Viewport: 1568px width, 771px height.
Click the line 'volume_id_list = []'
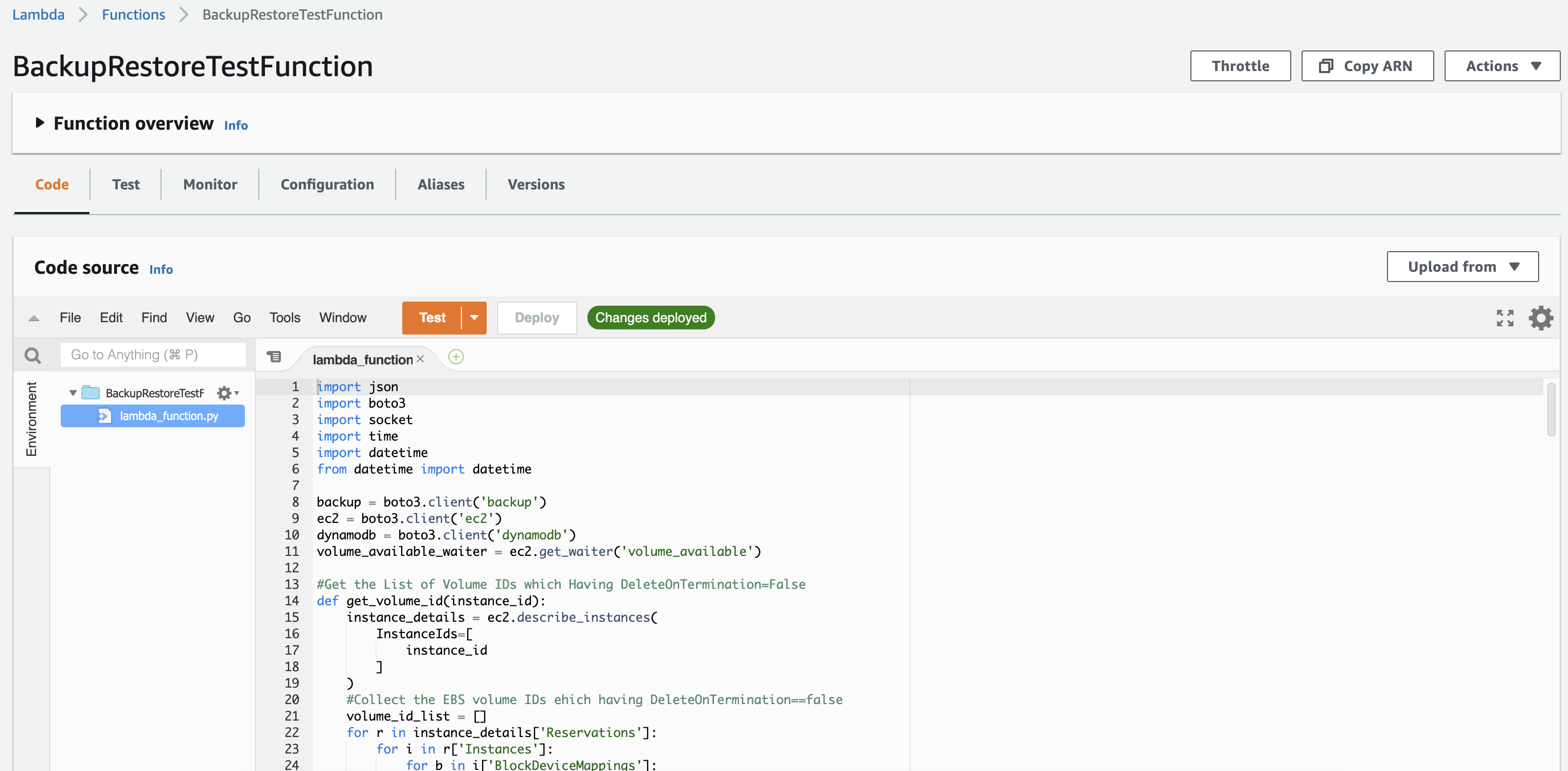point(416,716)
